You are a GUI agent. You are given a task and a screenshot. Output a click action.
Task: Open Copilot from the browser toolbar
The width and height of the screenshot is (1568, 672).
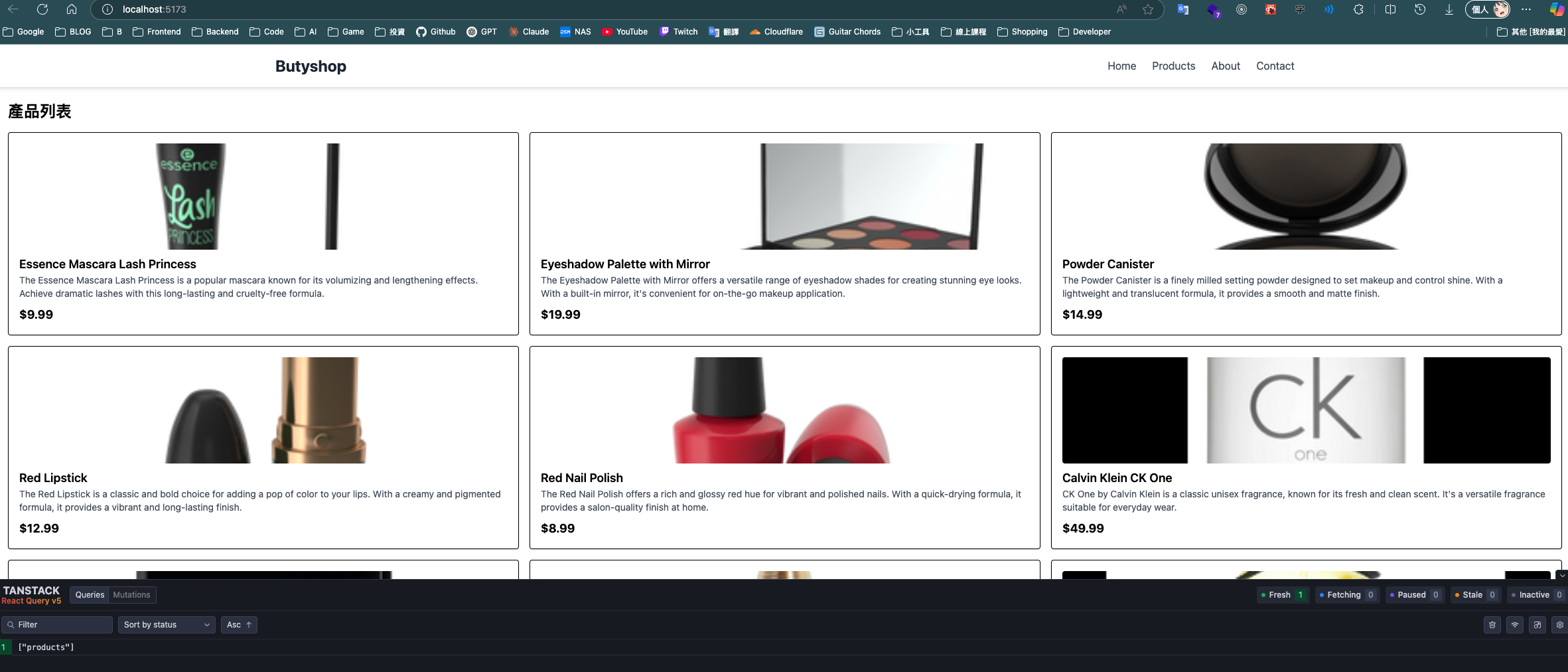pos(1556,9)
